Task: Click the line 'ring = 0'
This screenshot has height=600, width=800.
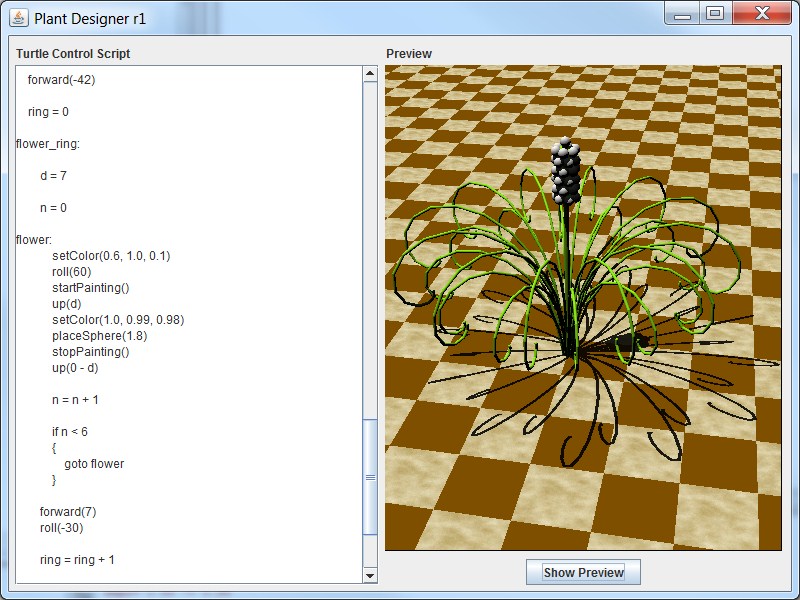Action: click(48, 112)
